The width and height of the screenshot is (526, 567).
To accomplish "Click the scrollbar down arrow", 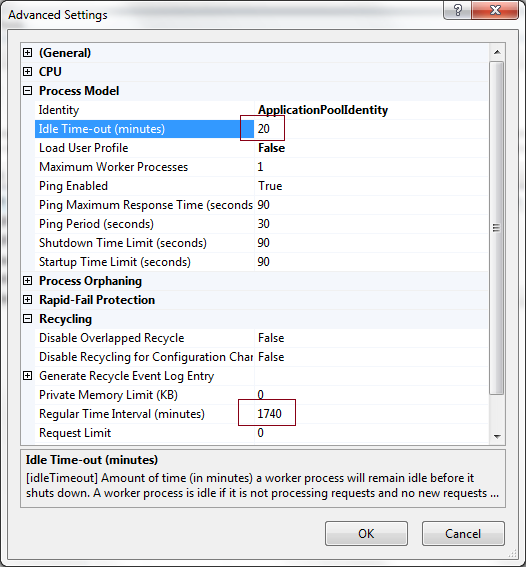I will (x=497, y=436).
